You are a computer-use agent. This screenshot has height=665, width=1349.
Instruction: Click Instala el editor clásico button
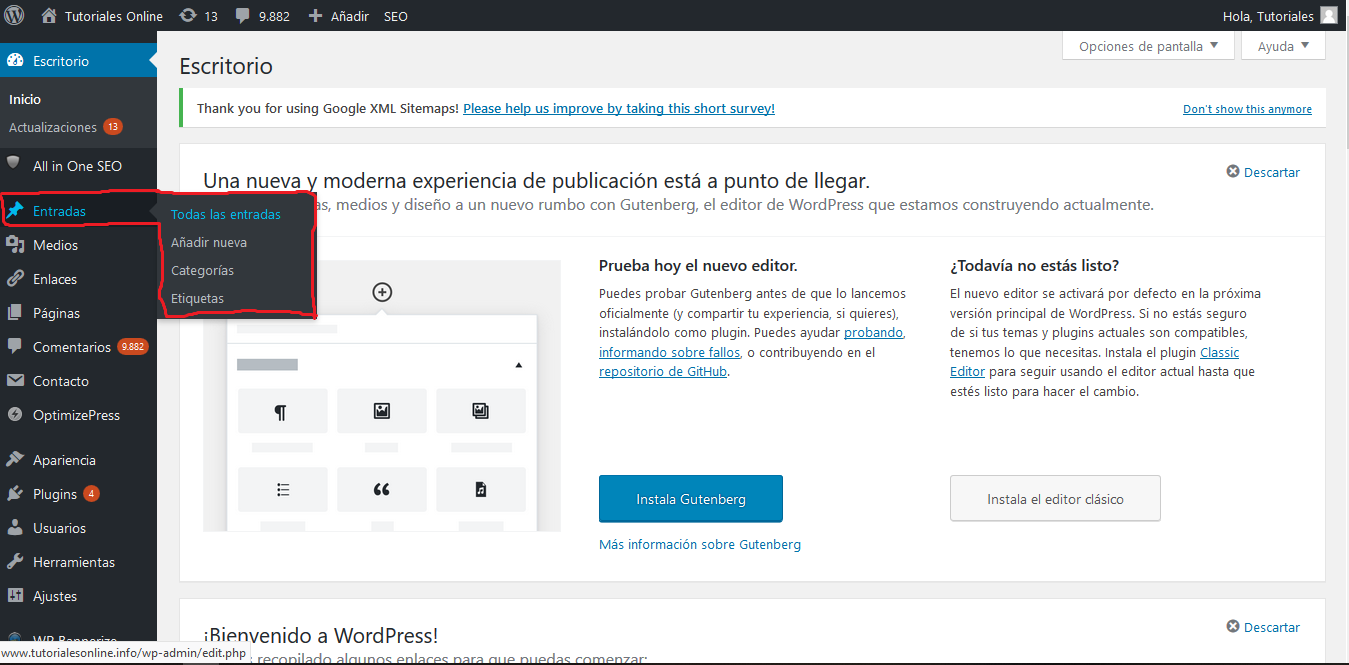click(1055, 499)
